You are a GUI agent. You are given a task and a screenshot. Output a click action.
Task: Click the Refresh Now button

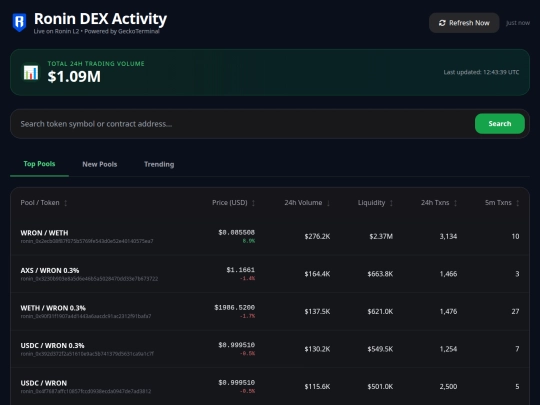click(464, 23)
